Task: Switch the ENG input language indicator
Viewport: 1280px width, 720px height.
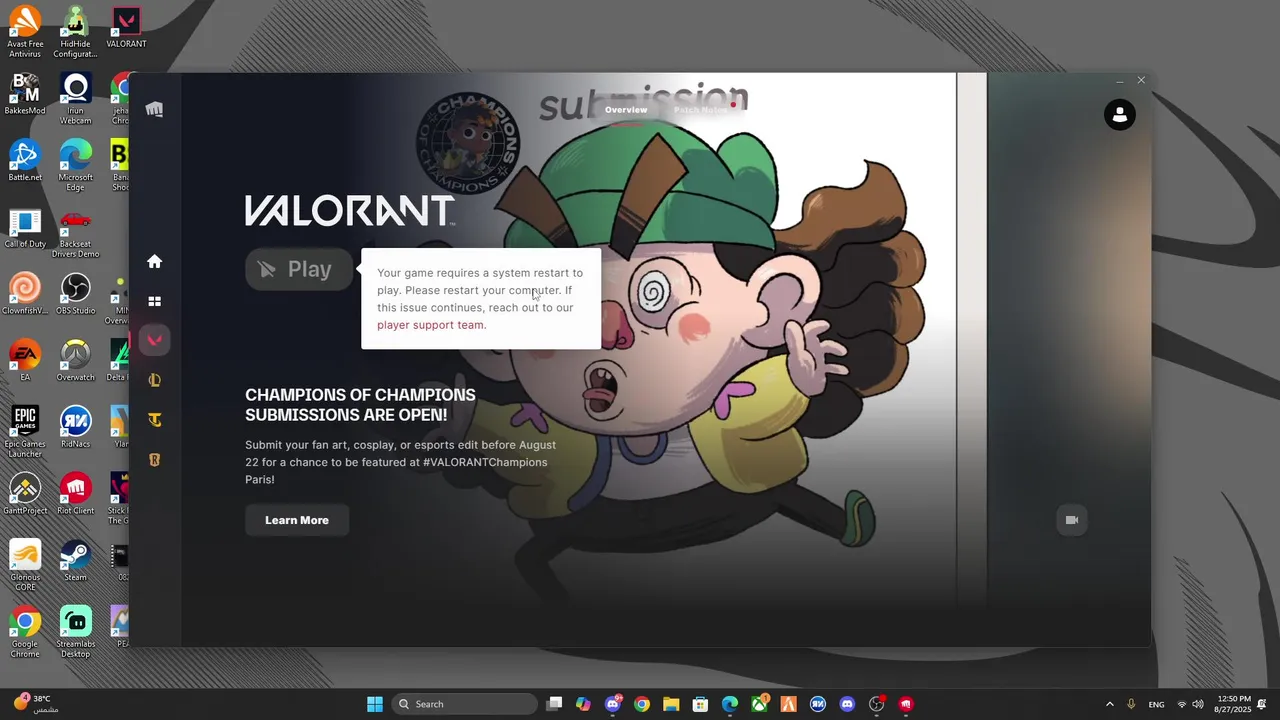Action: coord(1156,704)
